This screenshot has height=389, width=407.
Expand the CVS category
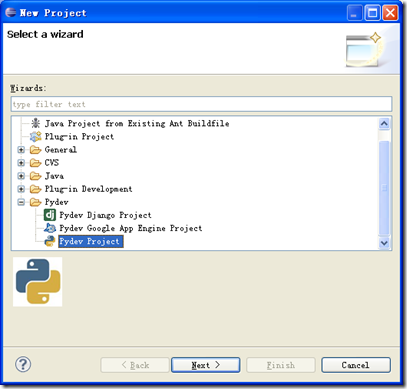21,163
